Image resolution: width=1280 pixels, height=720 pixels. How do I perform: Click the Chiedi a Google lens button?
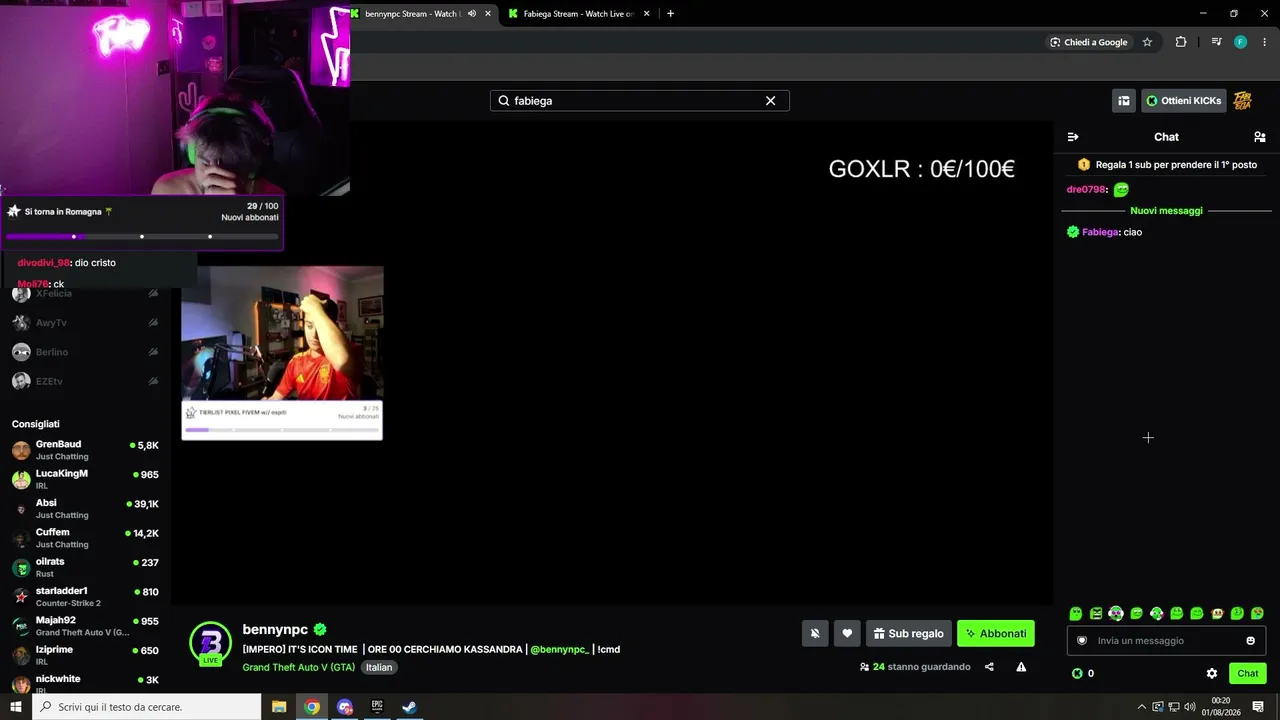[x=1088, y=42]
